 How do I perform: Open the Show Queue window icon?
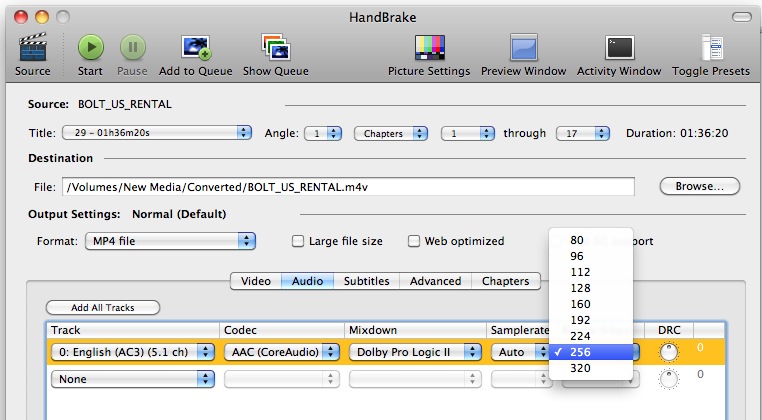[x=276, y=47]
